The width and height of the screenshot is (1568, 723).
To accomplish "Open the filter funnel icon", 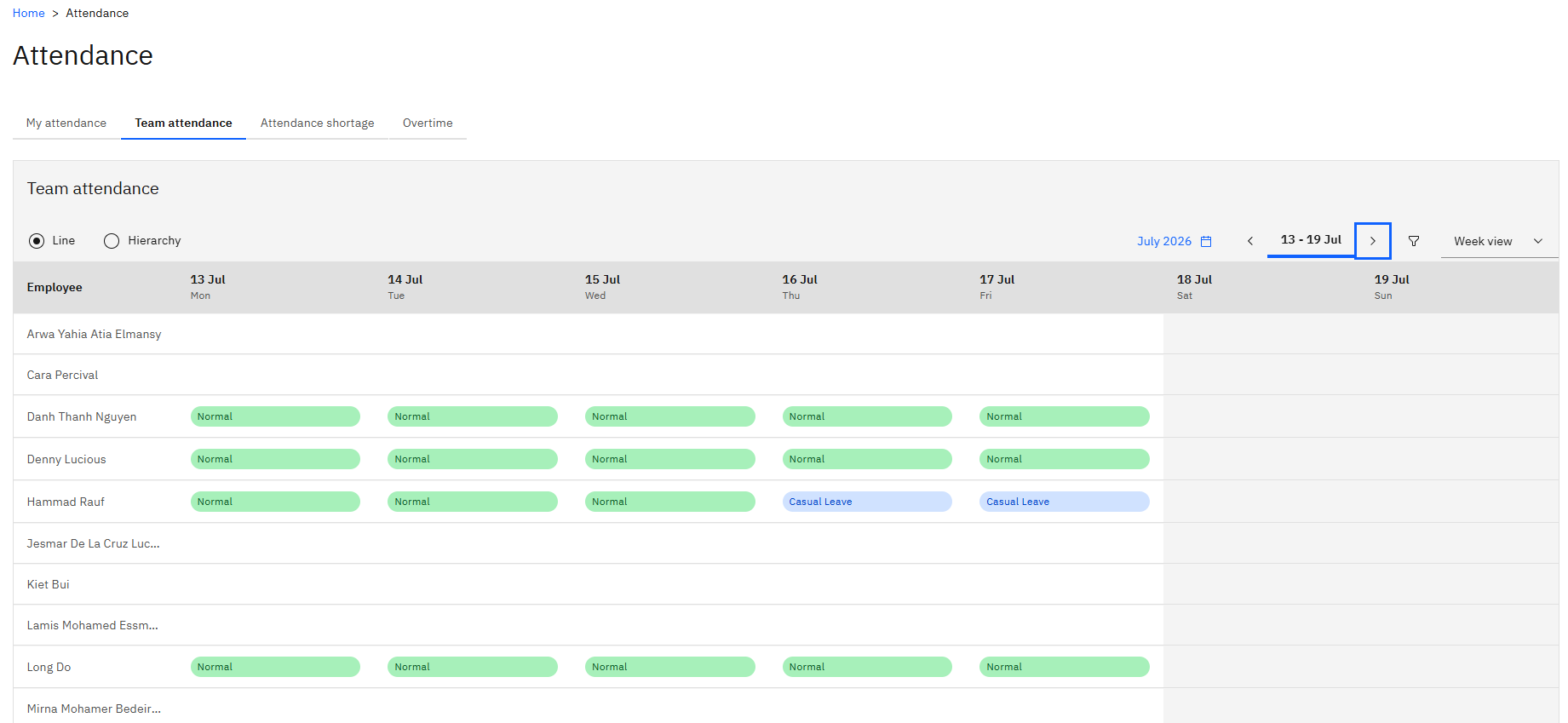I will (x=1414, y=241).
